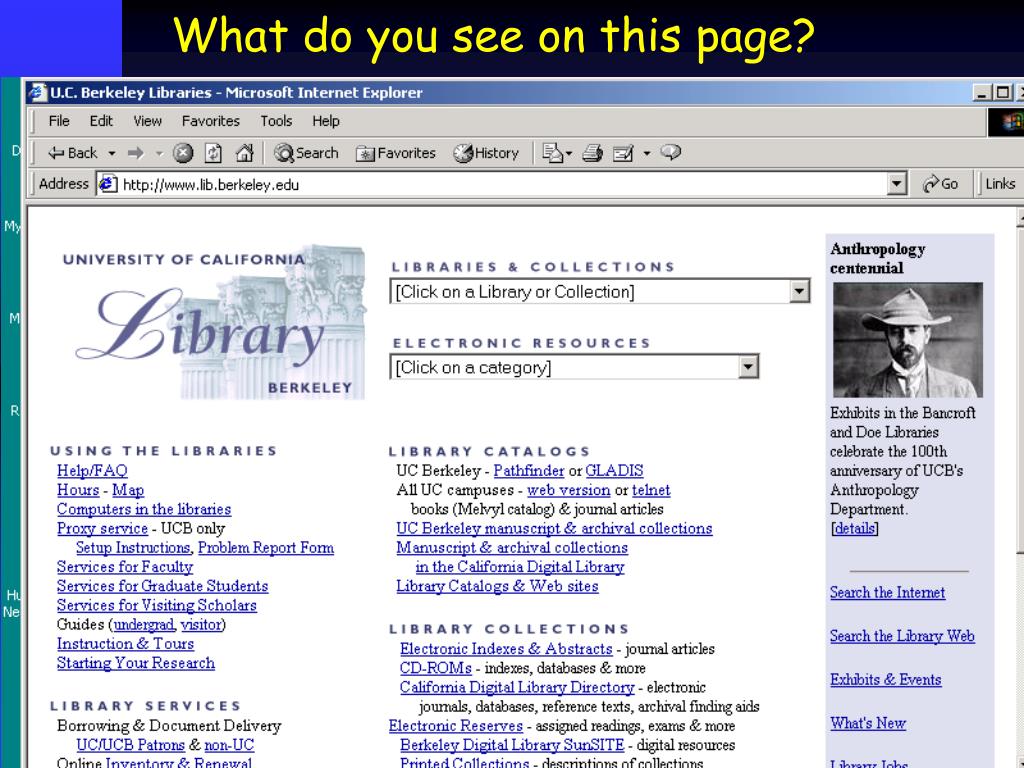Open Instruction & Tours link
Viewport: 1024px width, 768px height.
[x=125, y=644]
